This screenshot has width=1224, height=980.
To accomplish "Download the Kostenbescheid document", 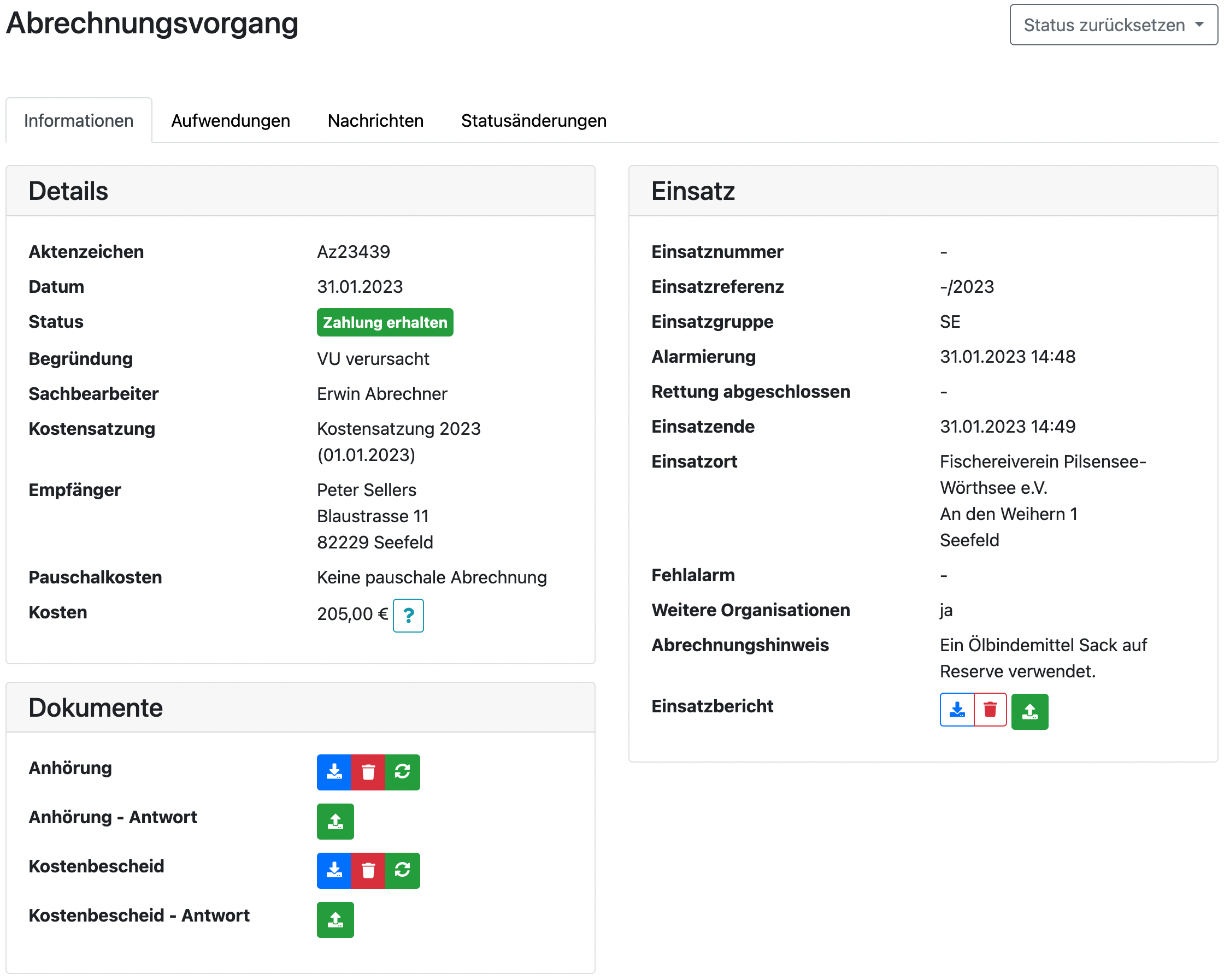I will tap(334, 871).
